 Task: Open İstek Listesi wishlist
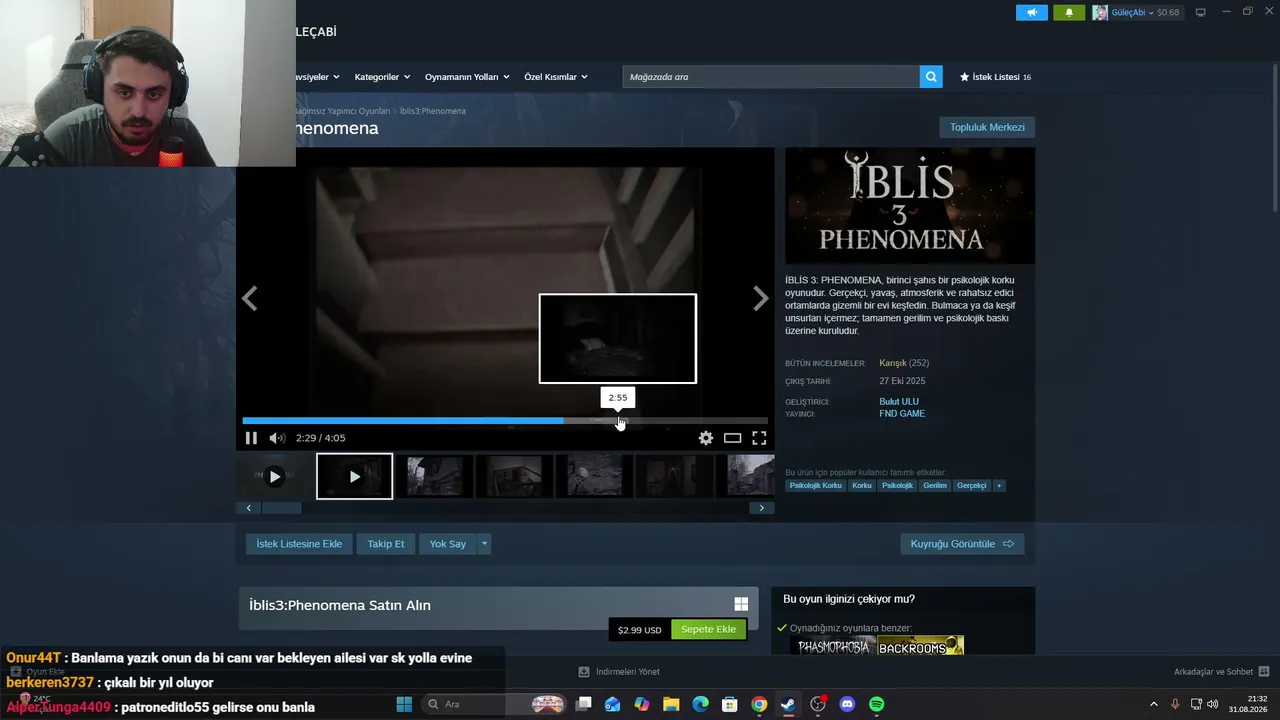coord(995,77)
